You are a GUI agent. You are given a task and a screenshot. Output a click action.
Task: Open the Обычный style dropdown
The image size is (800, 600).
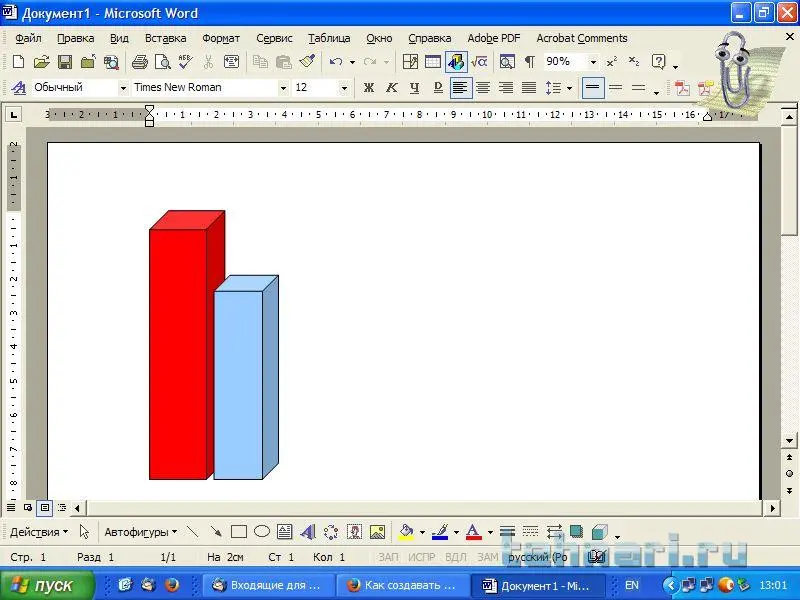[123, 88]
